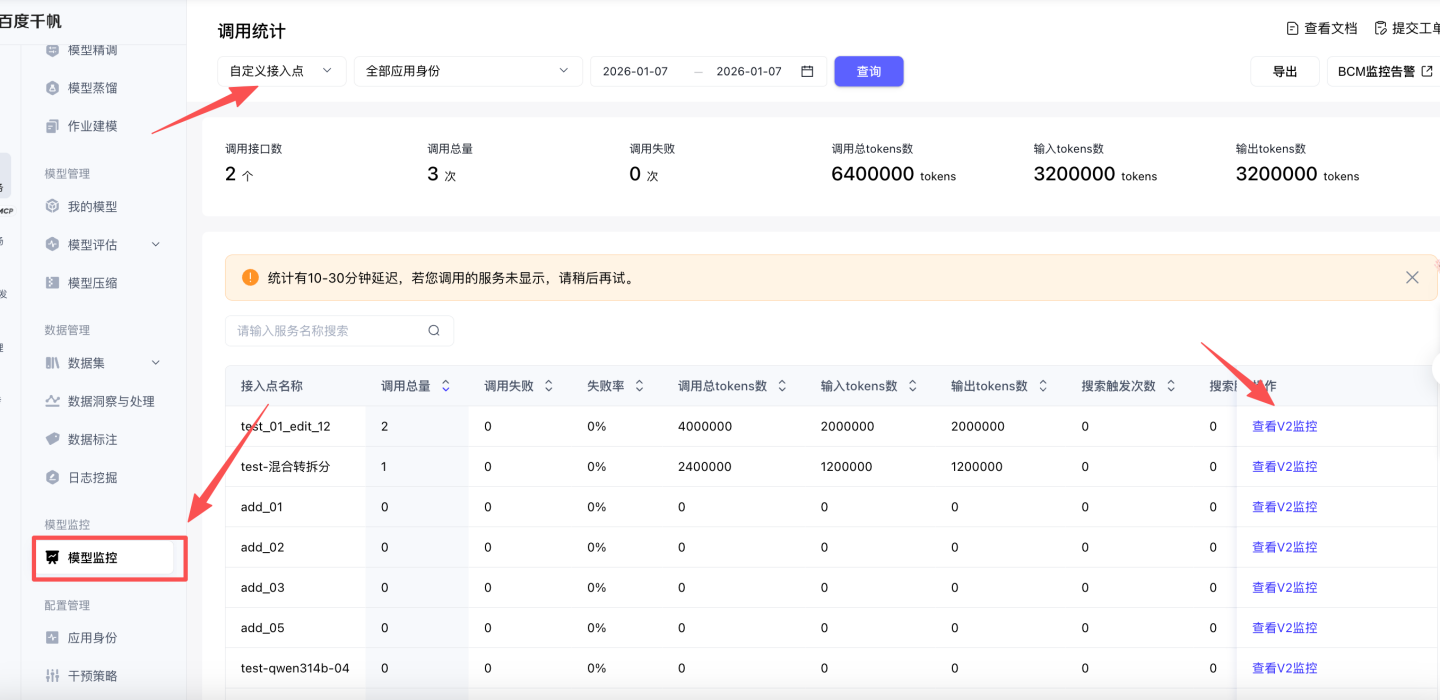Open the 自定义接入点 dropdown
Screen dimensions: 1440x700
click(x=282, y=72)
